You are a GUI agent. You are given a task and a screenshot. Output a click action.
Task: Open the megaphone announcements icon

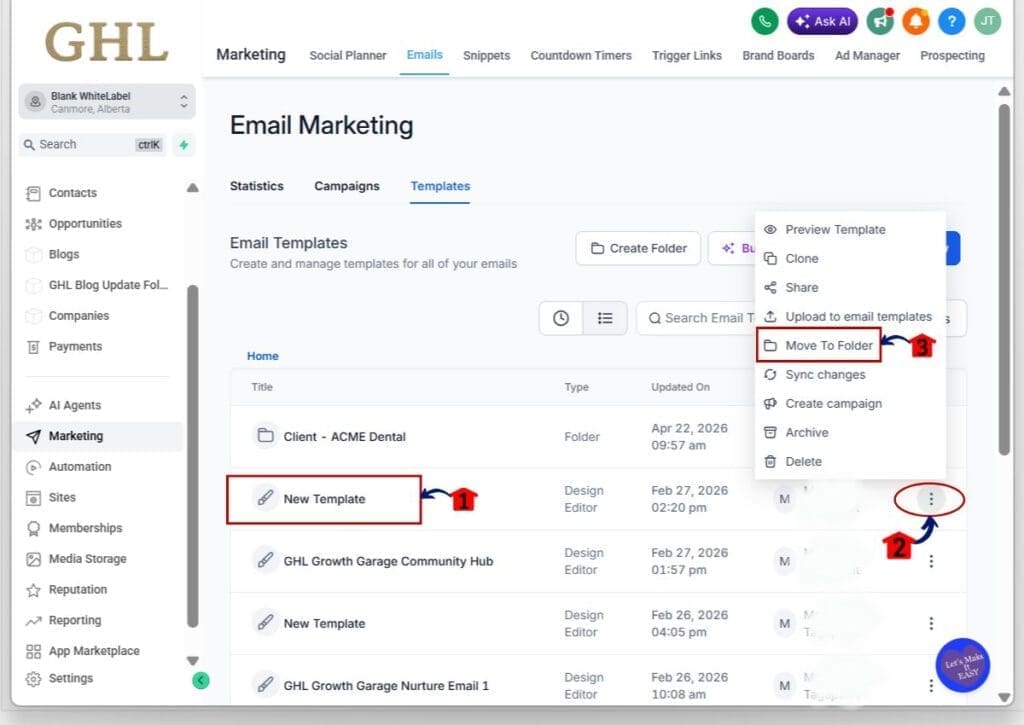point(880,21)
